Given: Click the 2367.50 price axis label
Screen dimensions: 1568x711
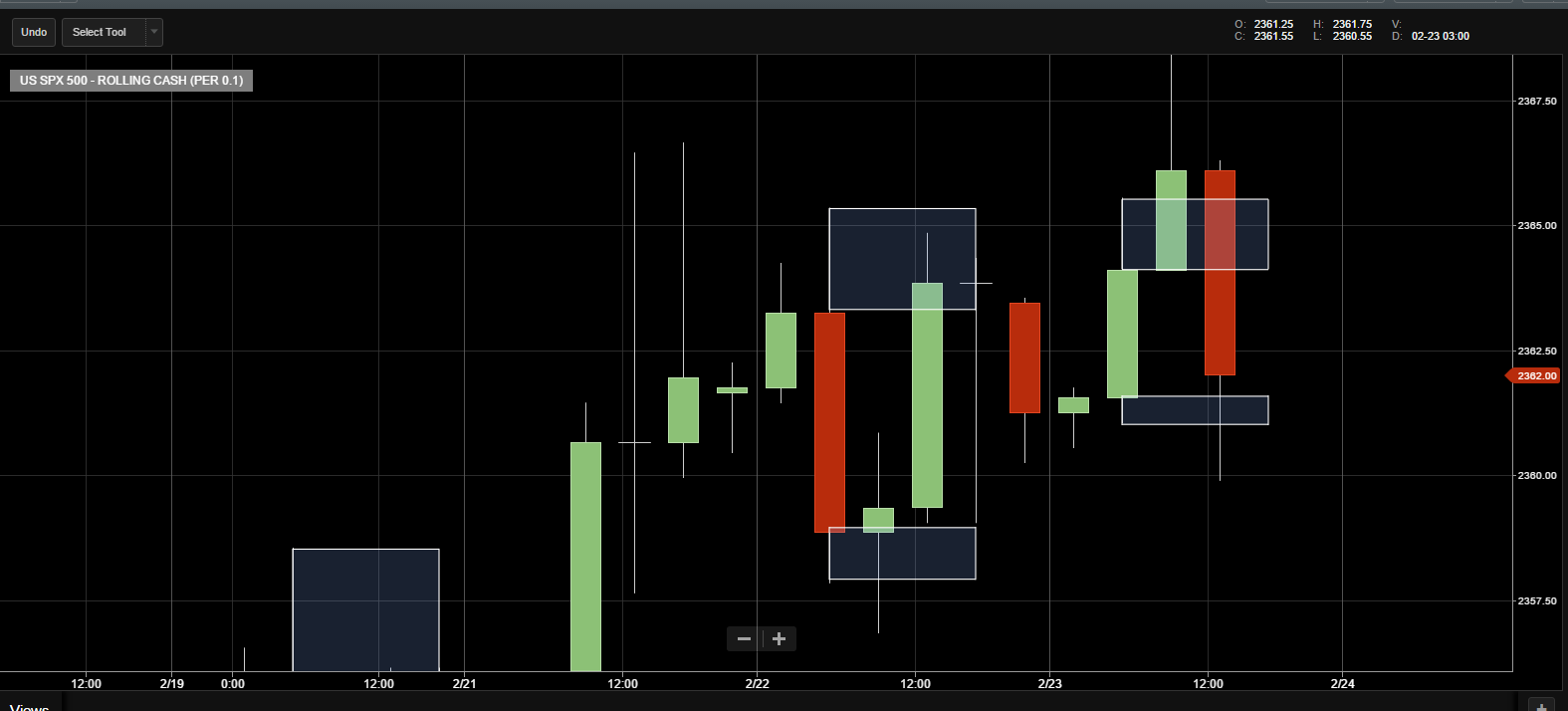Looking at the screenshot, I should (x=1536, y=102).
